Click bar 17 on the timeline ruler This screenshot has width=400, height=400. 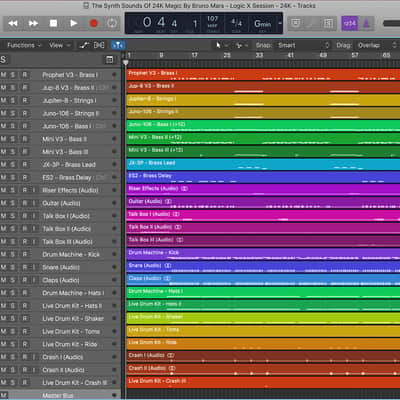[x=194, y=55]
